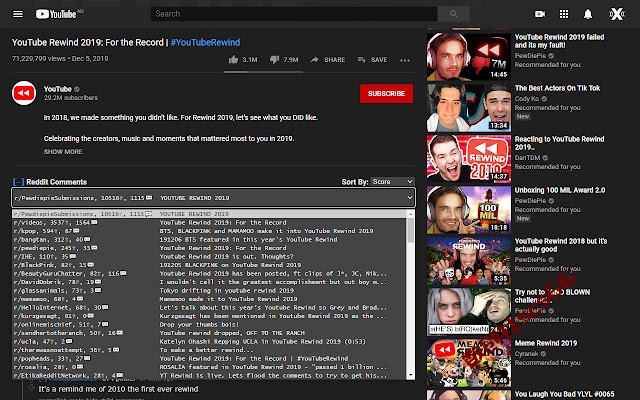
Task: Open the #YouTubeRewind hashtag link
Action: [x=205, y=42]
